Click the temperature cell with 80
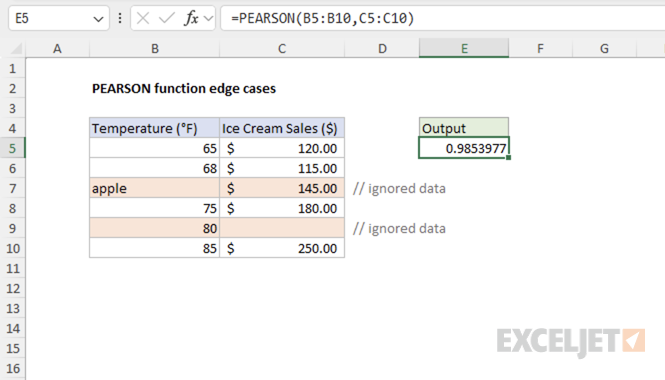The image size is (665, 380). [x=154, y=228]
